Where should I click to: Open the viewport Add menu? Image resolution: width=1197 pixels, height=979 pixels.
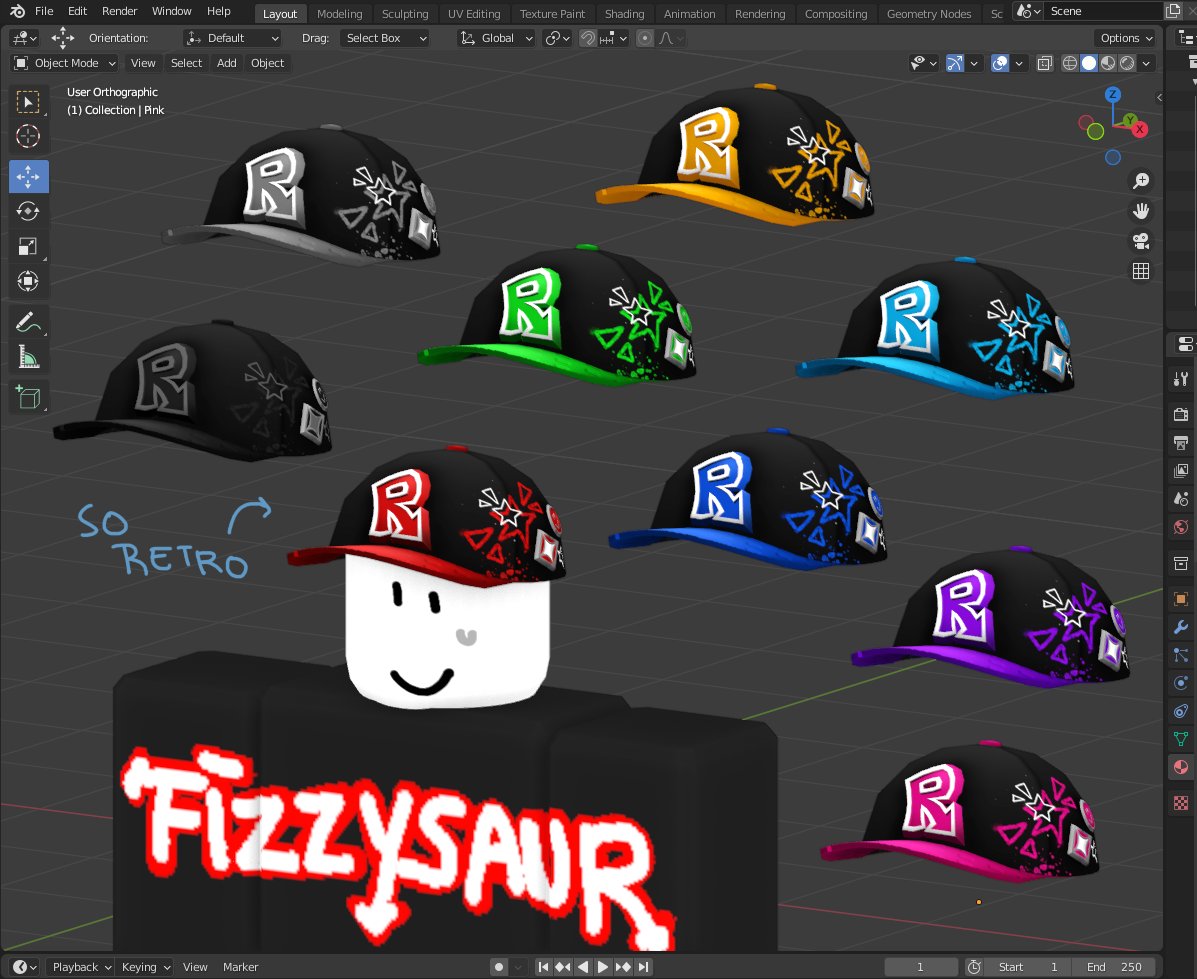pyautogui.click(x=227, y=63)
